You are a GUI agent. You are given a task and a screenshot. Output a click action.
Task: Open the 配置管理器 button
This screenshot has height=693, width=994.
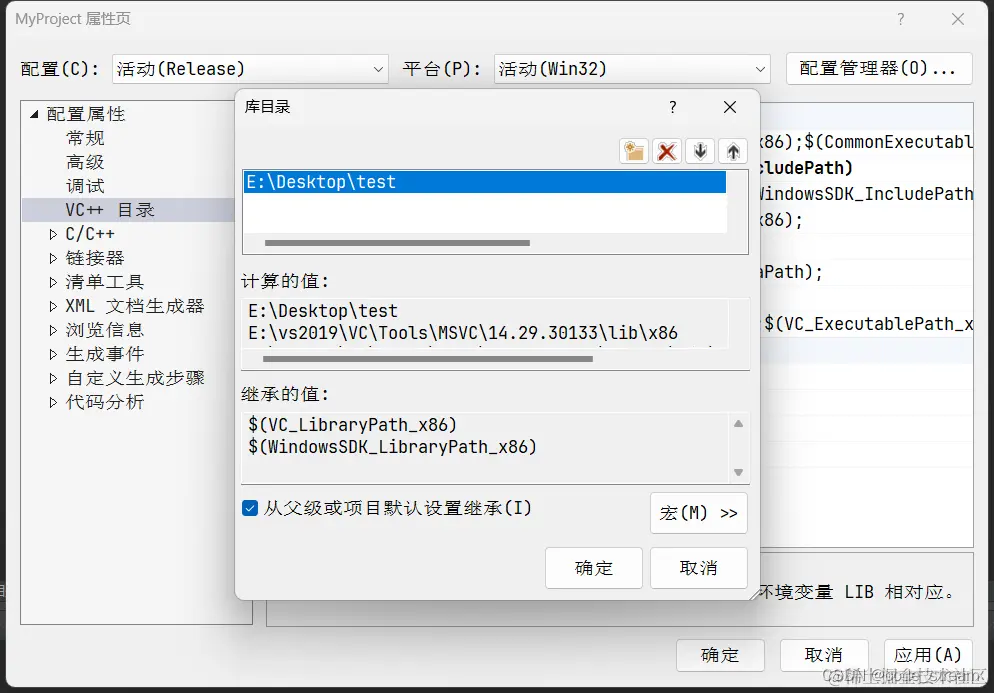click(x=878, y=68)
